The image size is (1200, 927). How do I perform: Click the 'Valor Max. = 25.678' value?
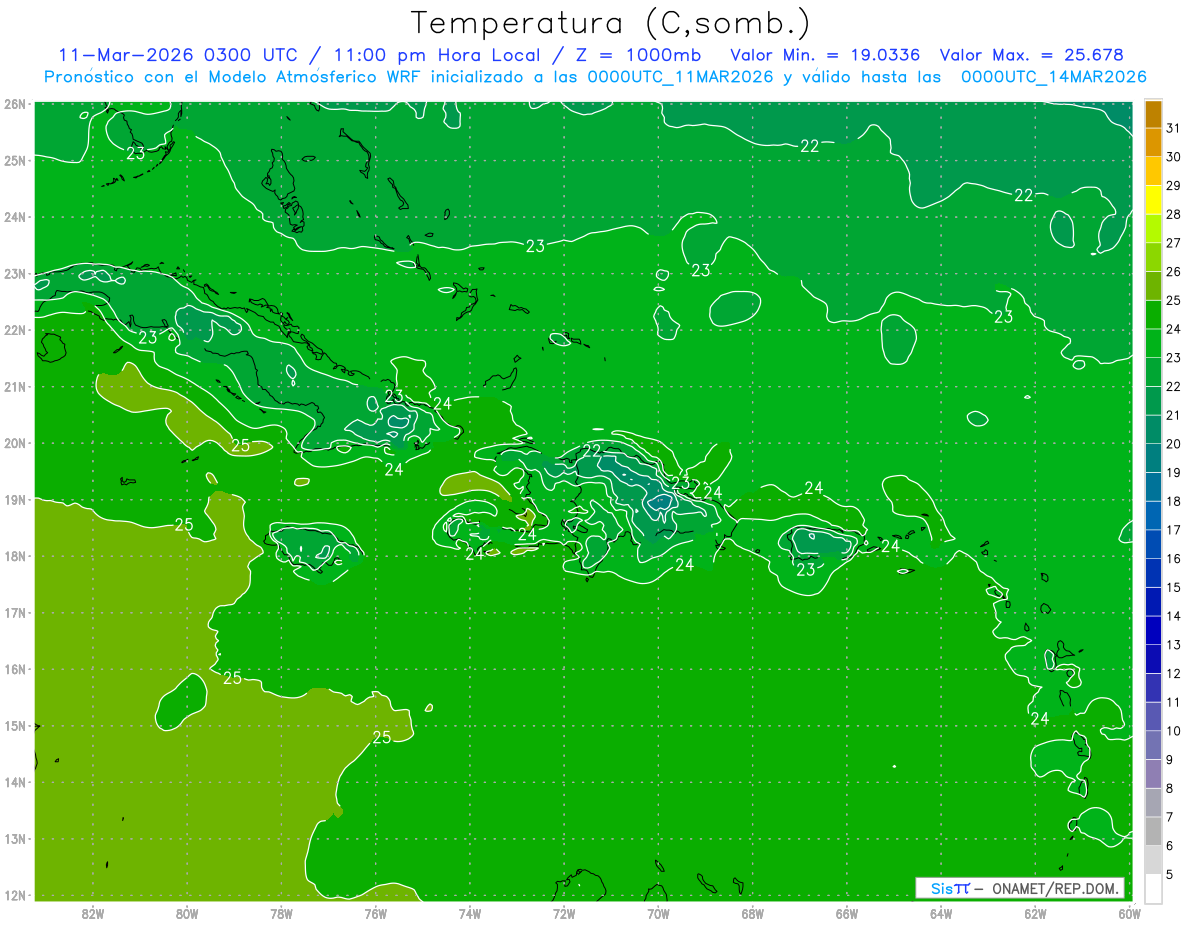pos(1030,55)
